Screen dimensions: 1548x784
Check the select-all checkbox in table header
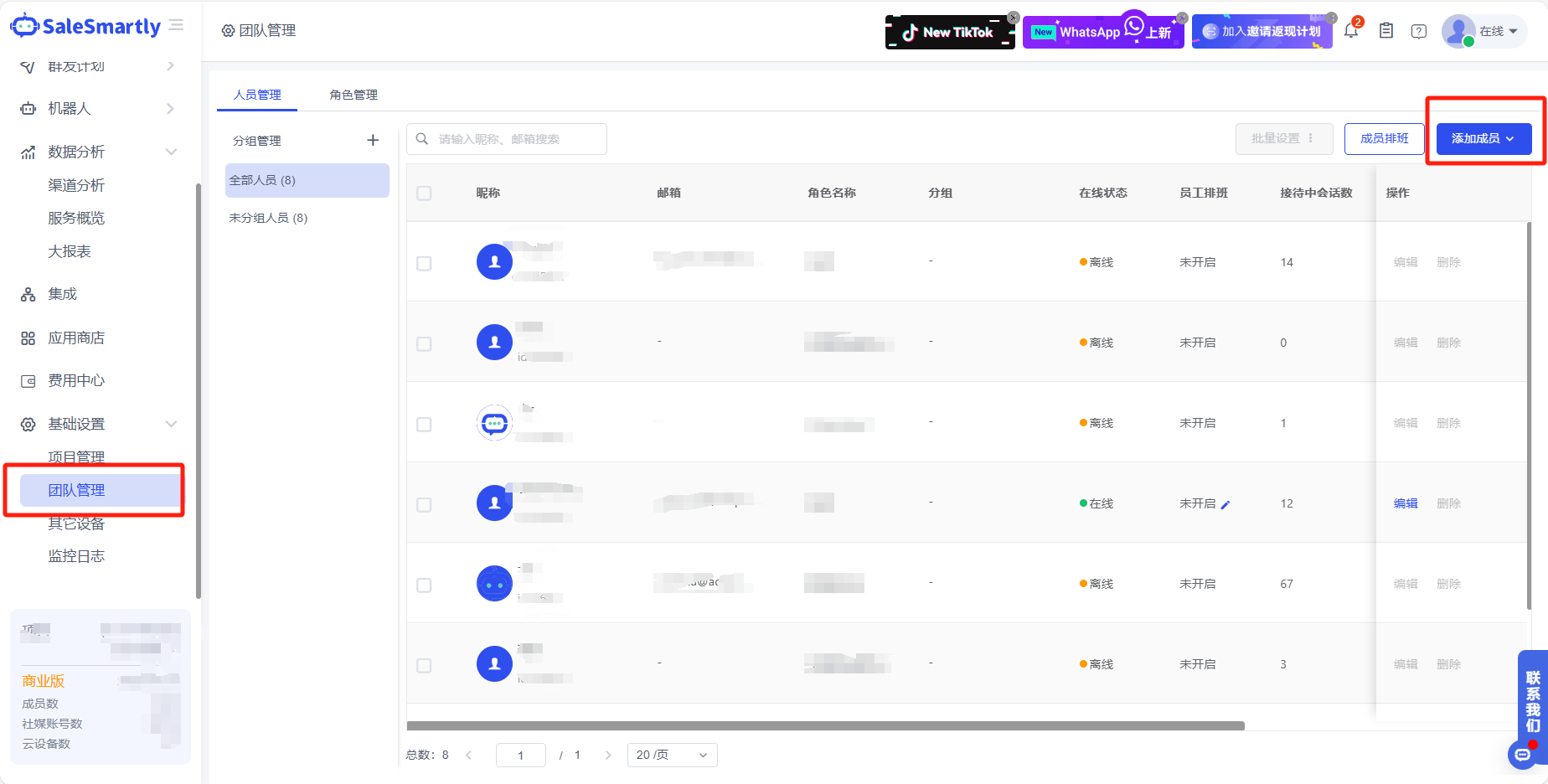pyautogui.click(x=424, y=193)
